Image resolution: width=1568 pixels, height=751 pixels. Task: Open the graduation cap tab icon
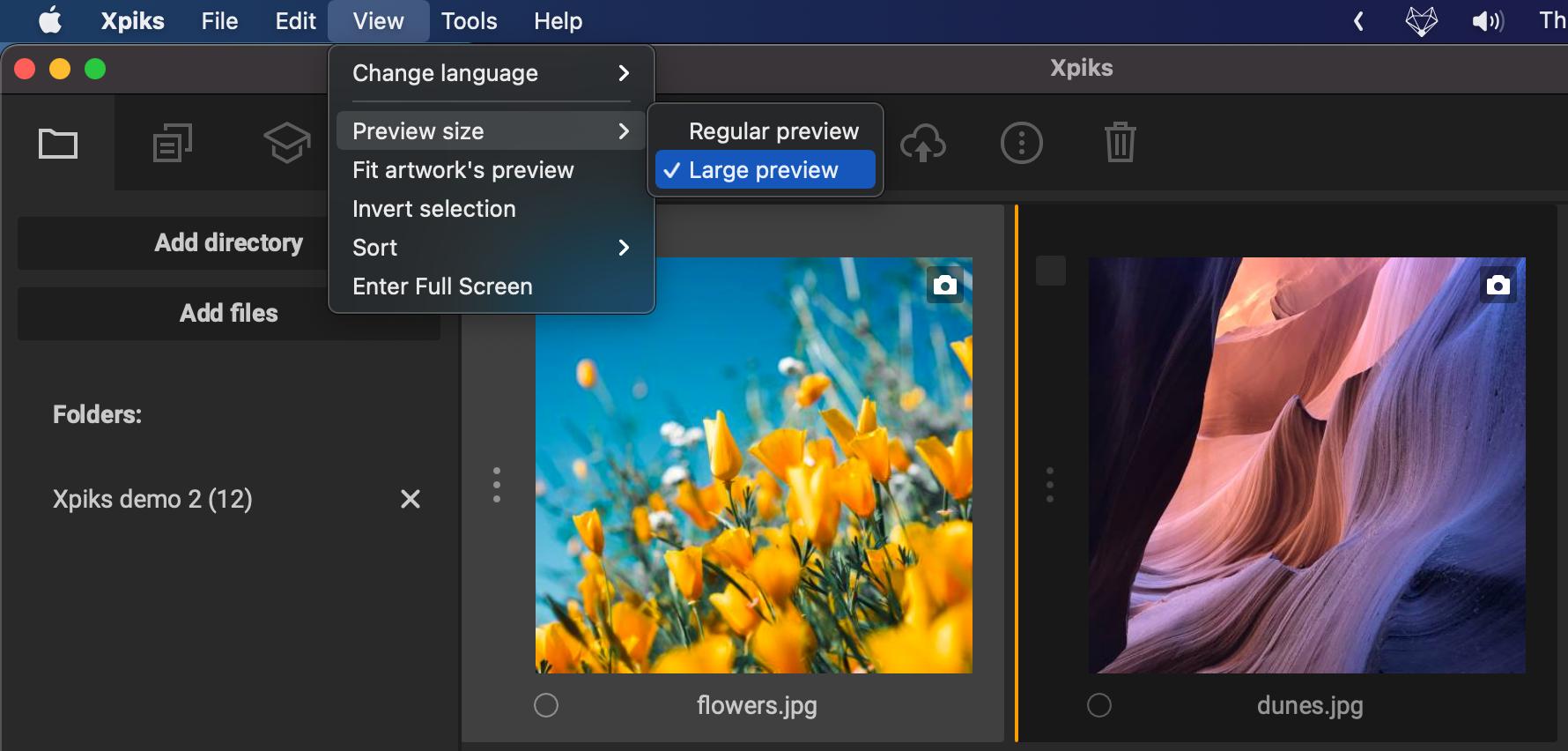pos(287,143)
